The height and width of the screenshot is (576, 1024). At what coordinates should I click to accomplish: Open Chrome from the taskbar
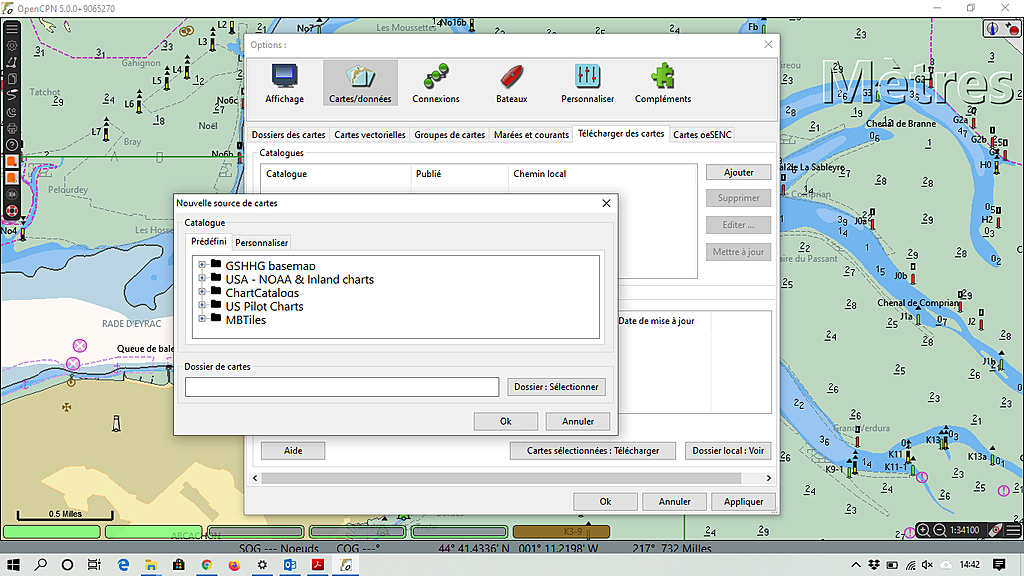click(206, 564)
